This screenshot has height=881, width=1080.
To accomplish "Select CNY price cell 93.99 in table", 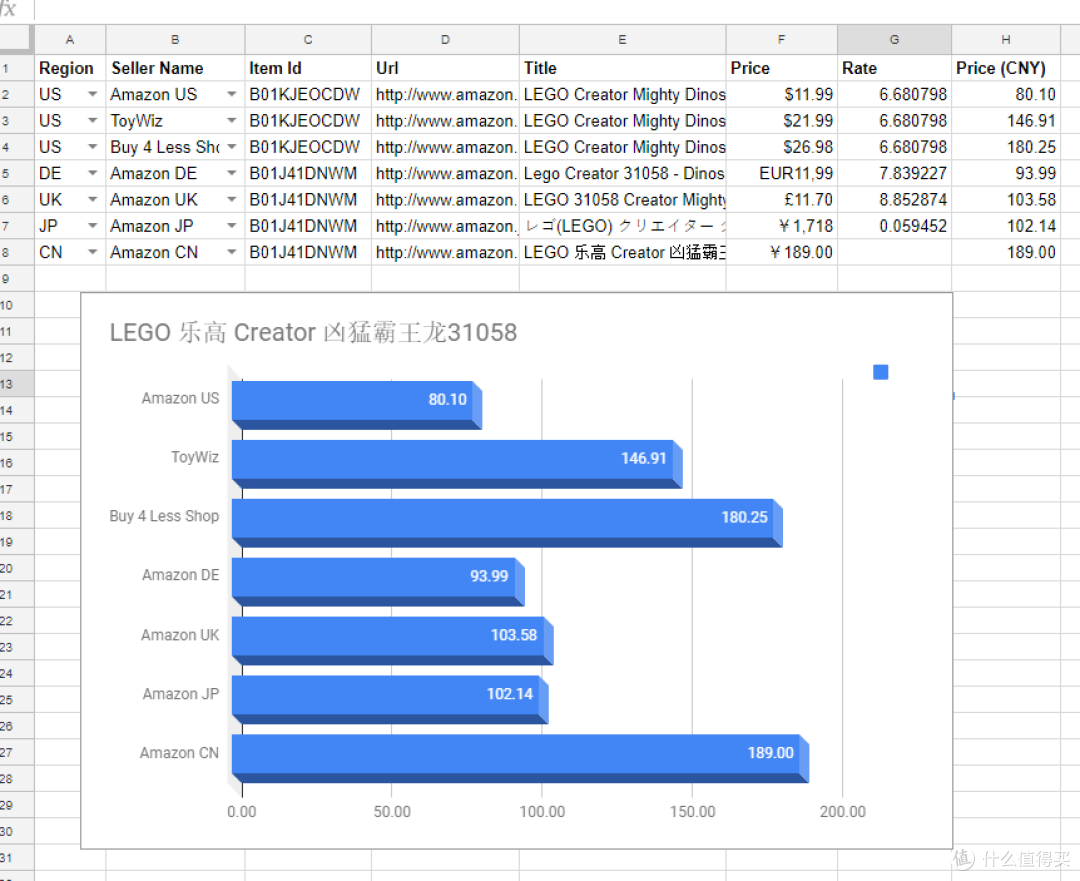I will tap(1006, 173).
